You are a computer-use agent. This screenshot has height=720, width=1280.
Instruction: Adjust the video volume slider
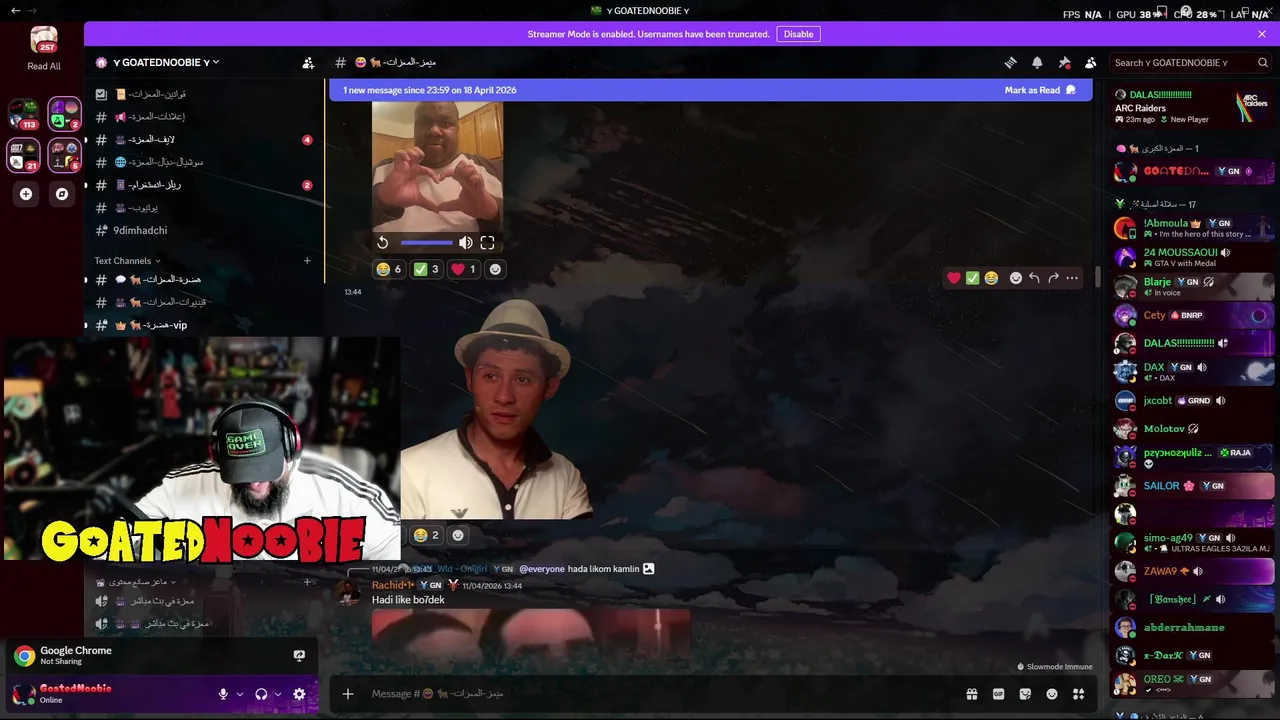click(427, 243)
